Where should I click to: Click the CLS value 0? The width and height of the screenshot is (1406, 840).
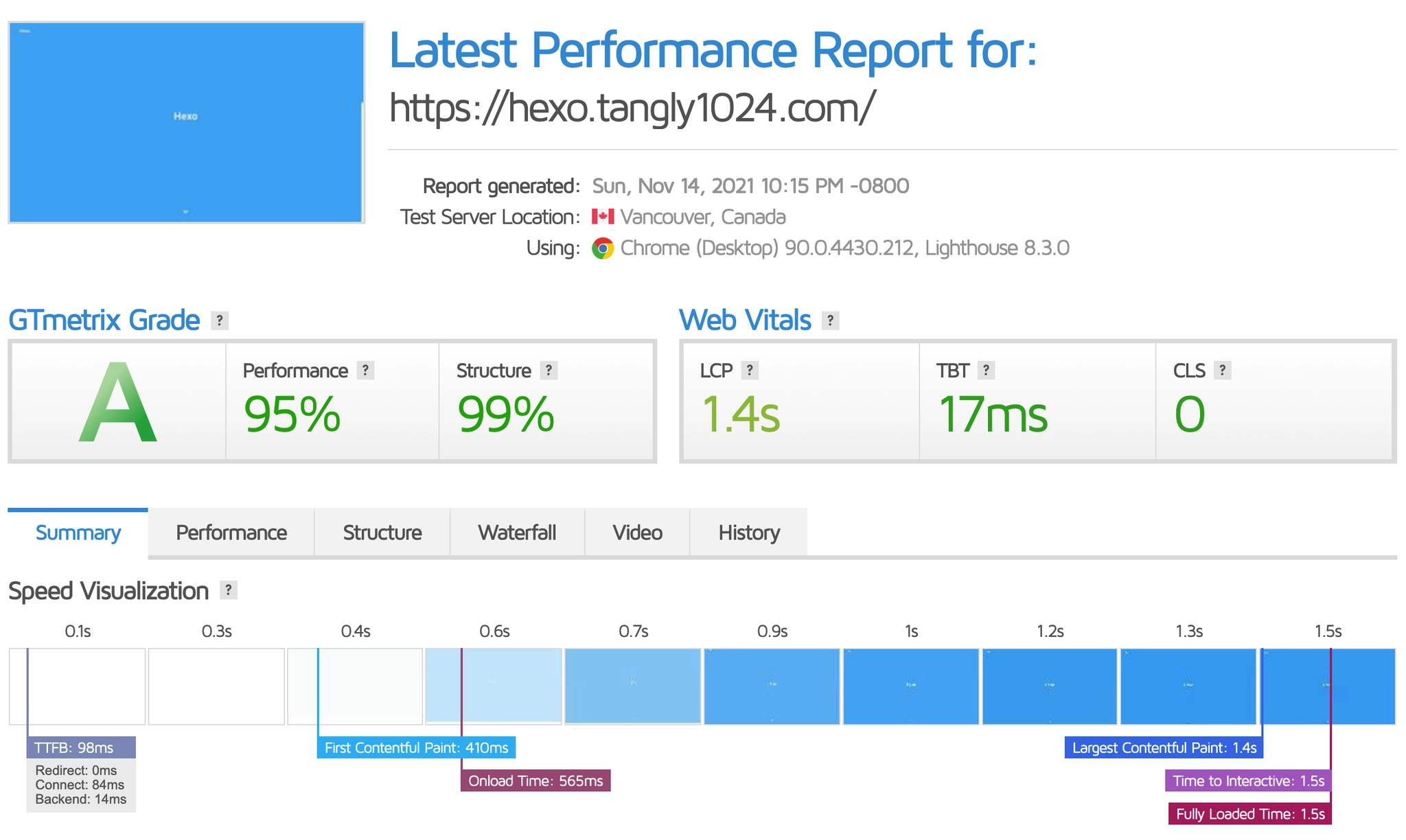click(1190, 415)
